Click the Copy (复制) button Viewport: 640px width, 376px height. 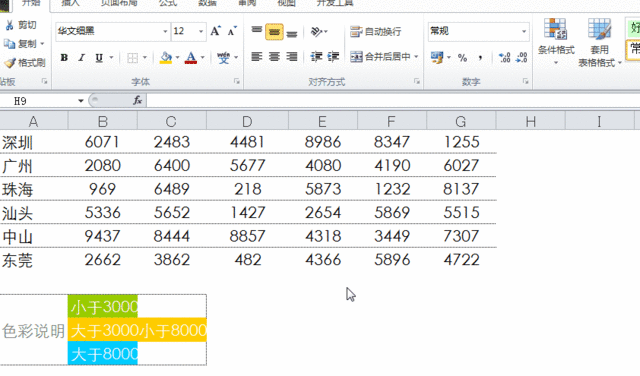coord(23,44)
